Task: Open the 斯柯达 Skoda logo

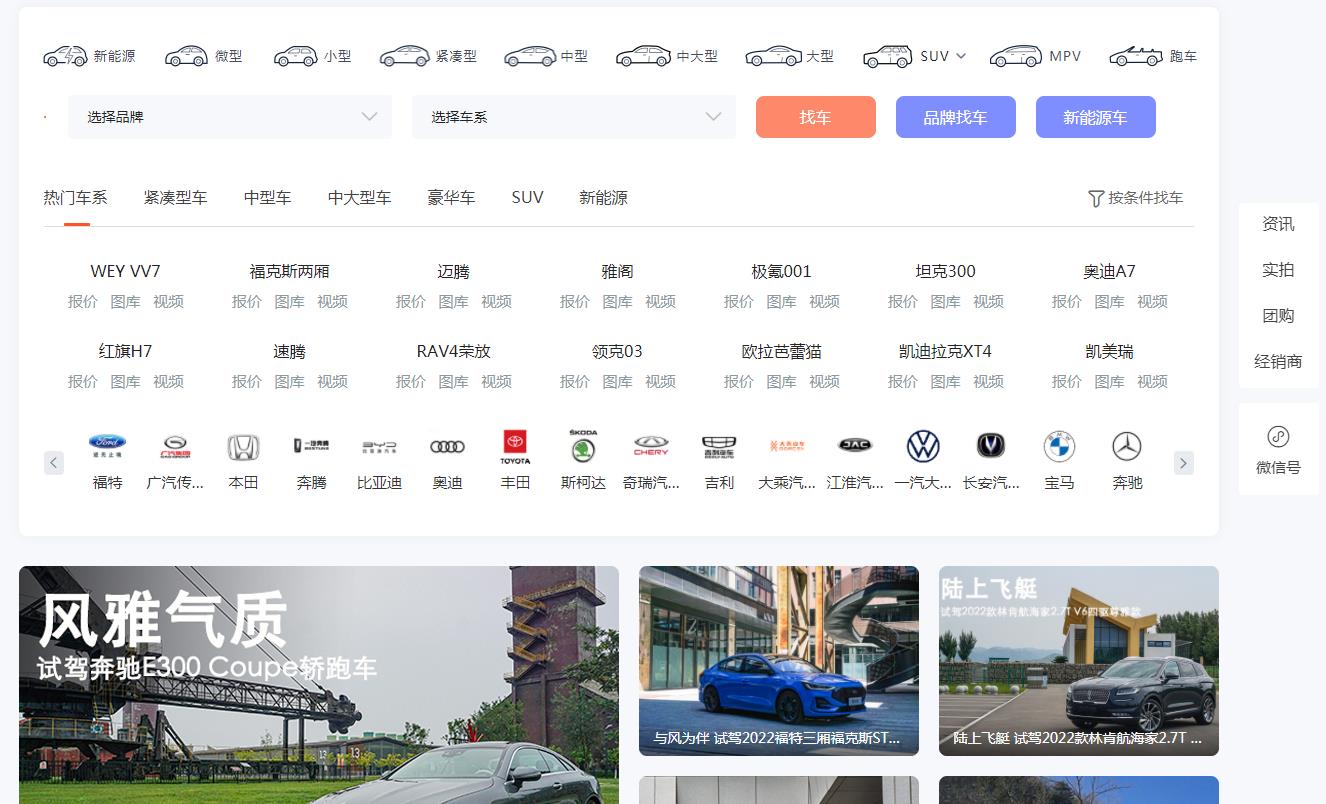Action: 583,446
